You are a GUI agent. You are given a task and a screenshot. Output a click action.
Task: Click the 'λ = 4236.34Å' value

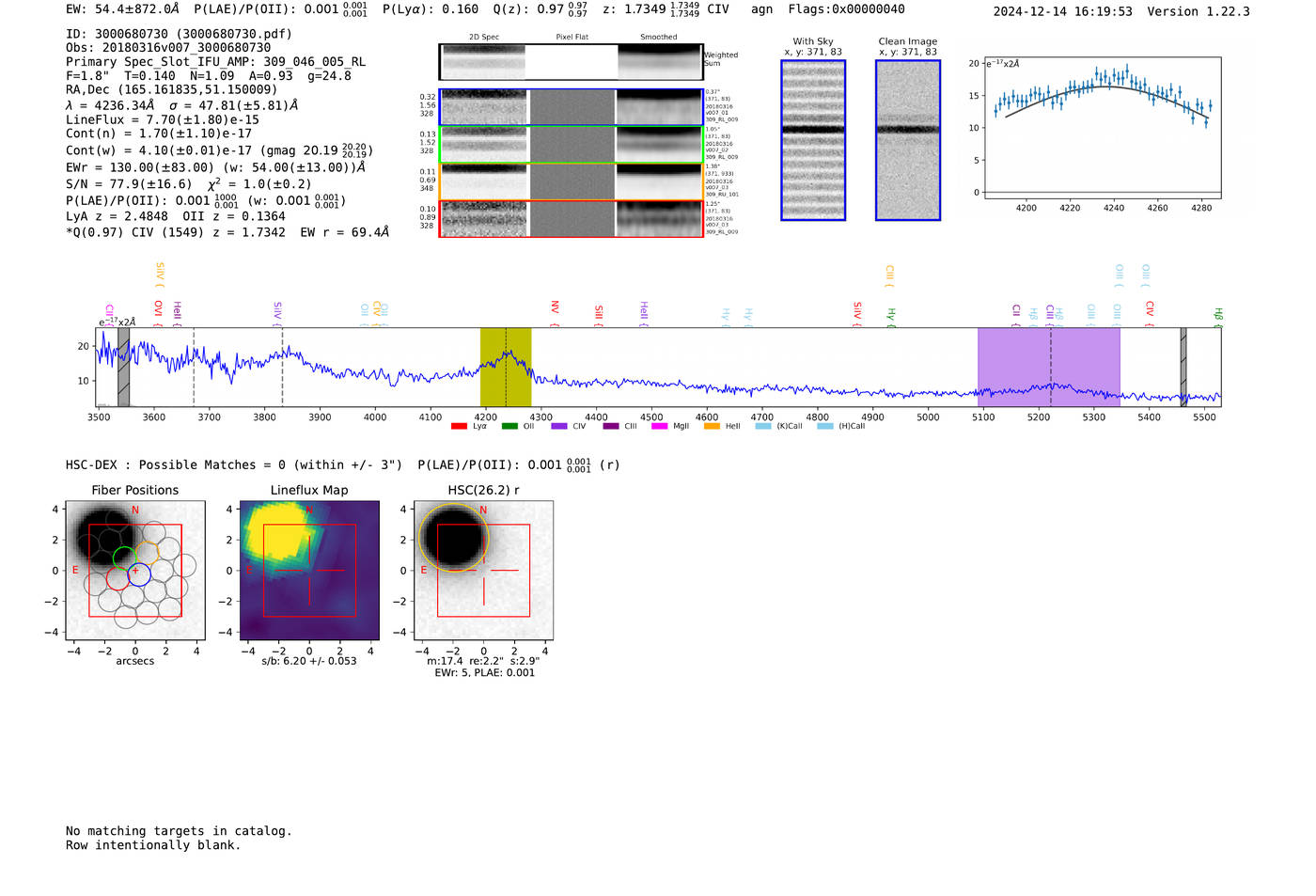pos(110,105)
